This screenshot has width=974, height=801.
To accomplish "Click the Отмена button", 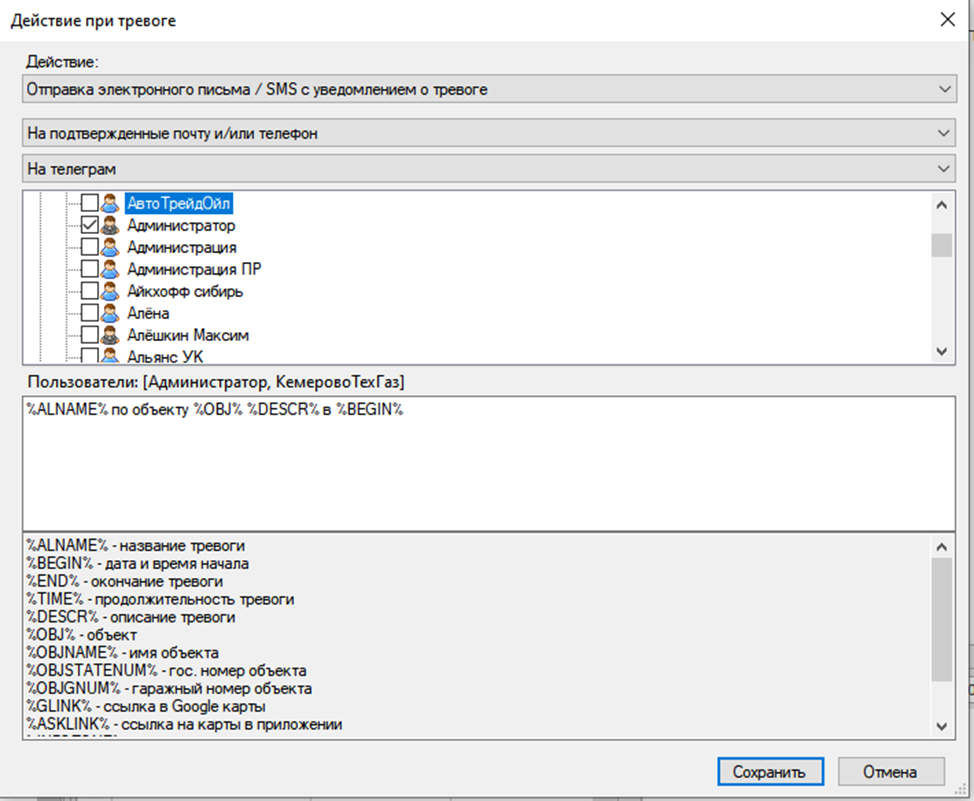I will (x=890, y=772).
